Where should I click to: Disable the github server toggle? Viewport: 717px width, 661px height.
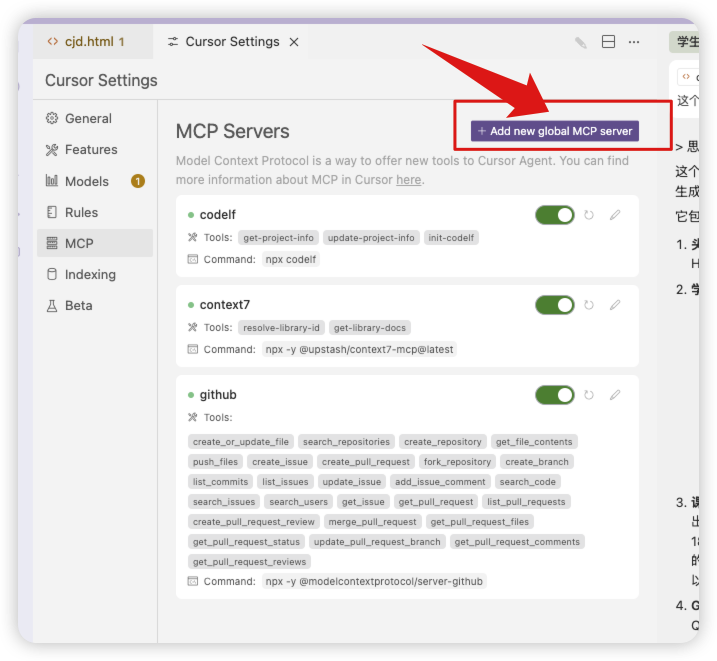pos(555,395)
